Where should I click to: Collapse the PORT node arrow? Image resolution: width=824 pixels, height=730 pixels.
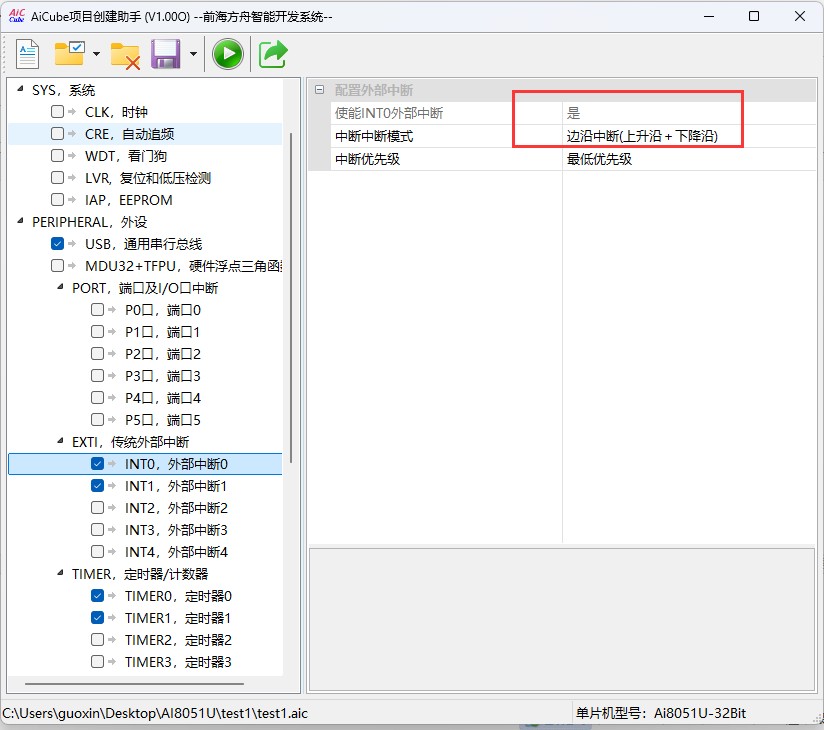(60, 287)
